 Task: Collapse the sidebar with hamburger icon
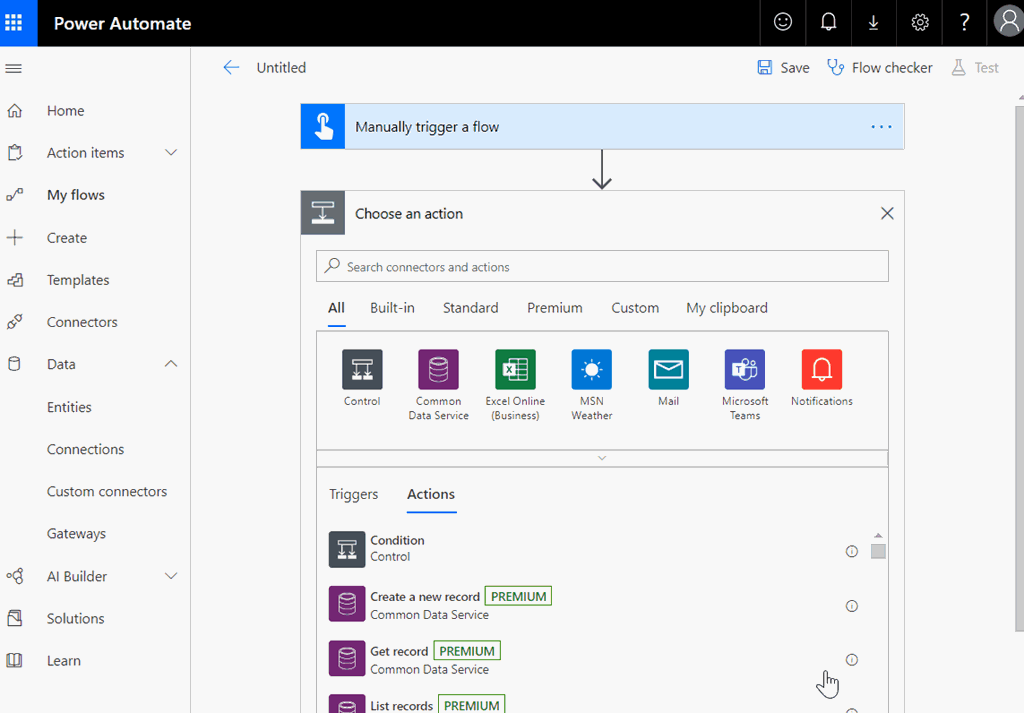[x=14, y=68]
